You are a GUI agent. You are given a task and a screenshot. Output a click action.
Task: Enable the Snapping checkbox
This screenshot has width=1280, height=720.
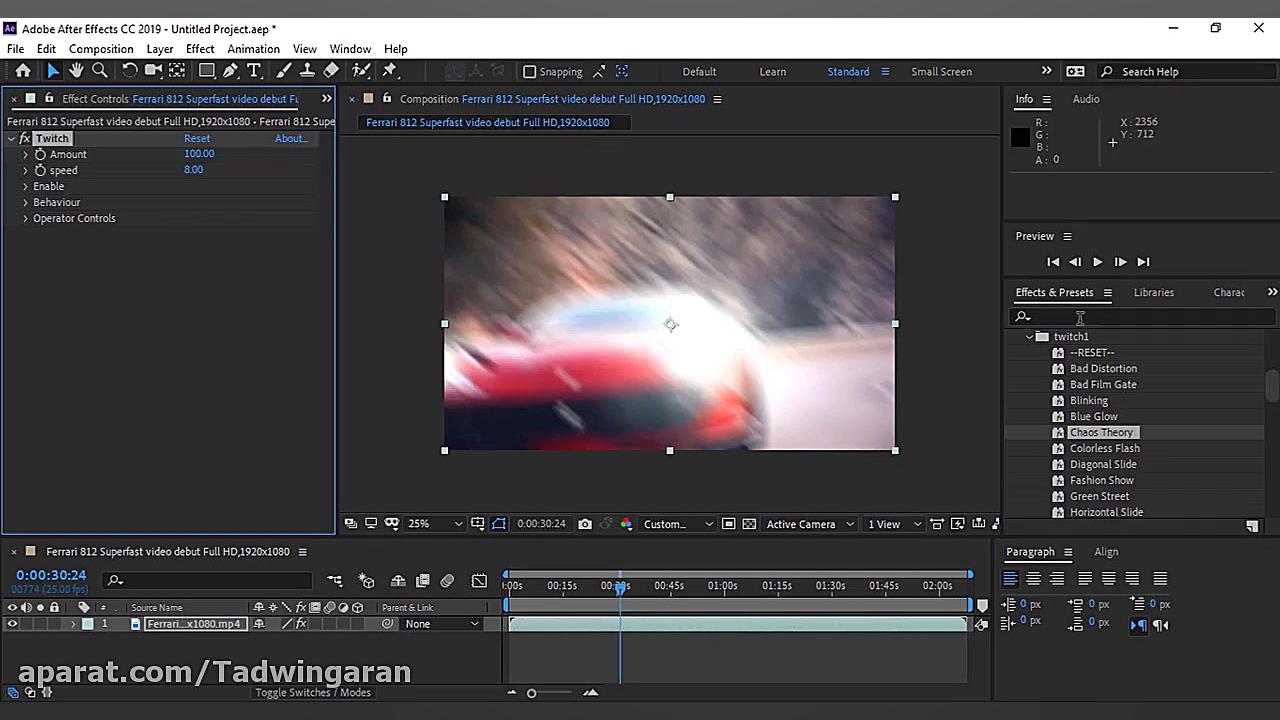coord(530,72)
